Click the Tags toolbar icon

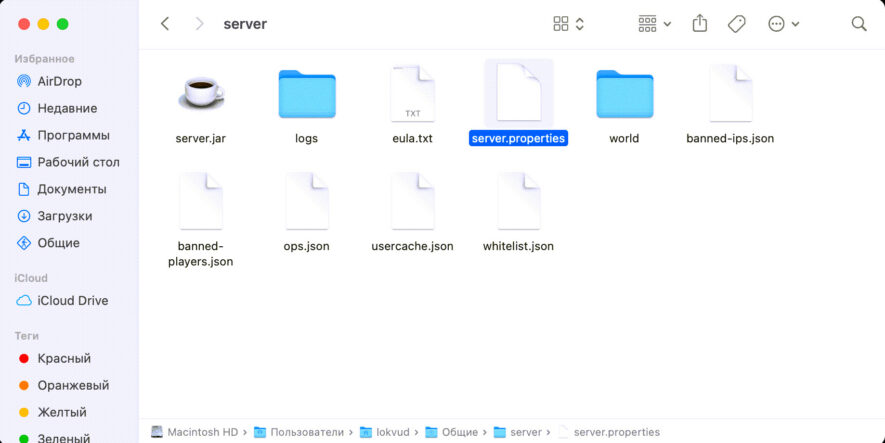737,23
